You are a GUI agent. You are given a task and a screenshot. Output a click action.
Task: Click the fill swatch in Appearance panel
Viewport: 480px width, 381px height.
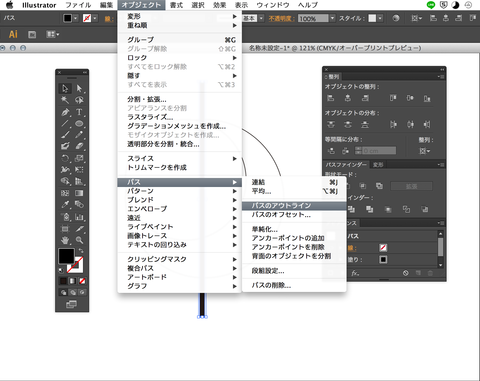(x=383, y=259)
